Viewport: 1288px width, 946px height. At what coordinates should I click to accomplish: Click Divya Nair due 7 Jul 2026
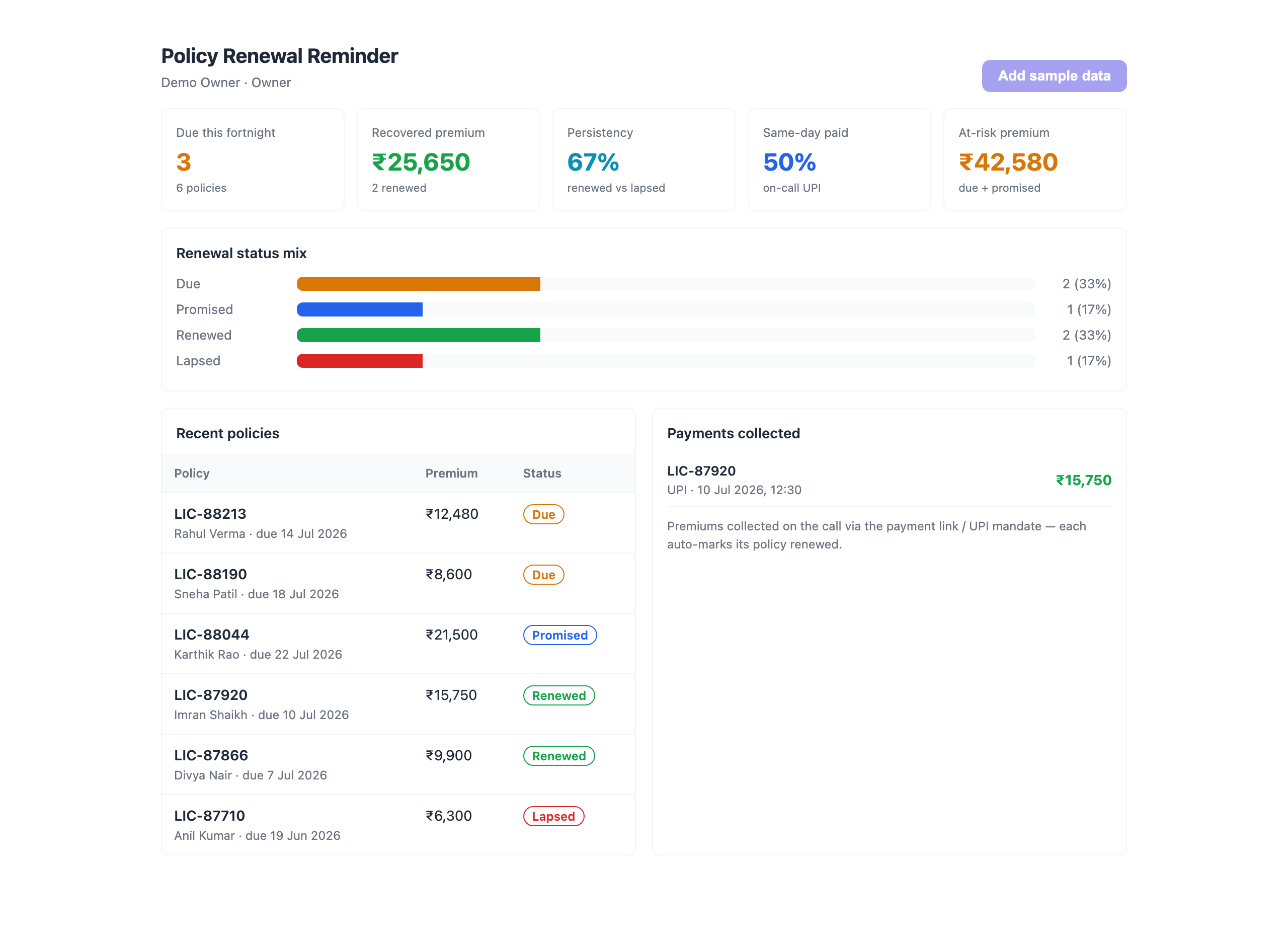(251, 775)
